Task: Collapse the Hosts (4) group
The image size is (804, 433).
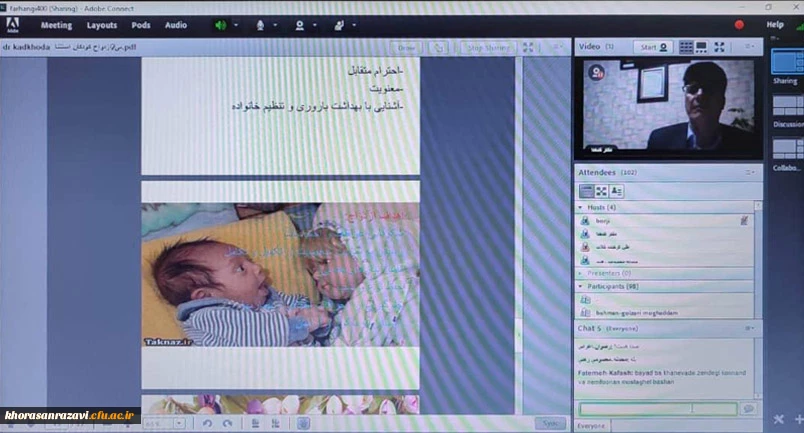Action: [583, 207]
